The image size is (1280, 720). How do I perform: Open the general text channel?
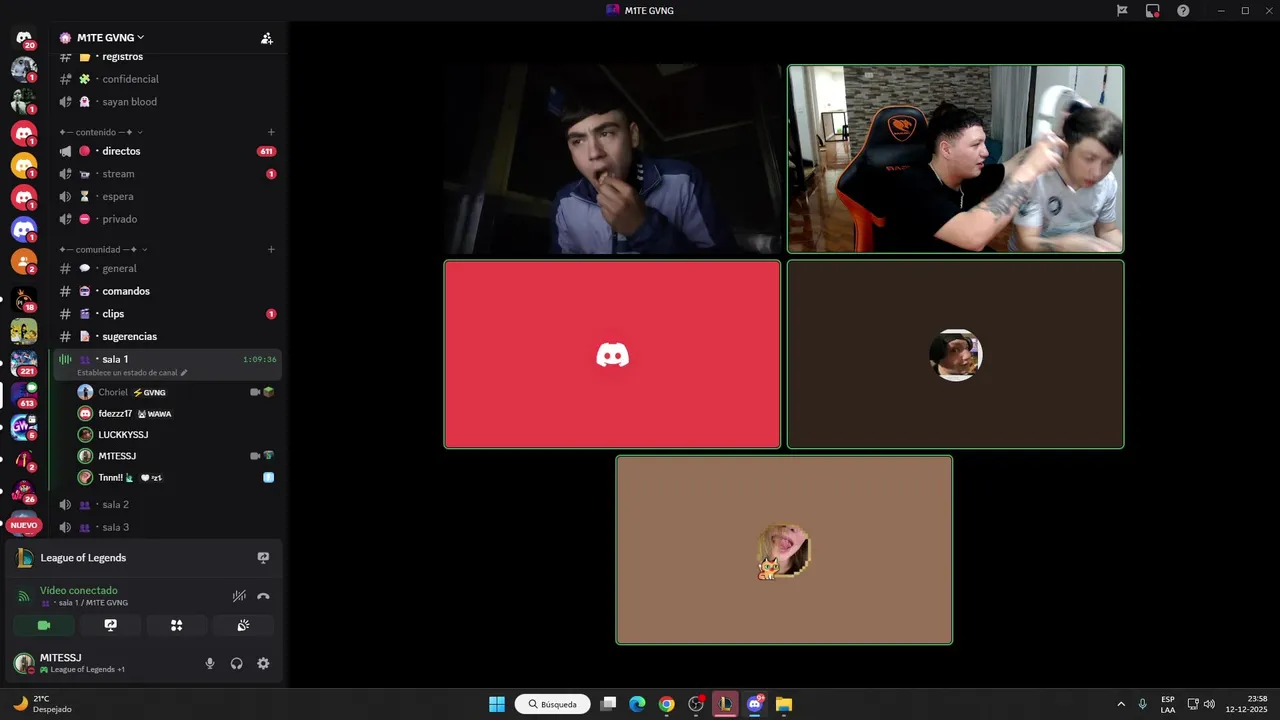pos(167,268)
